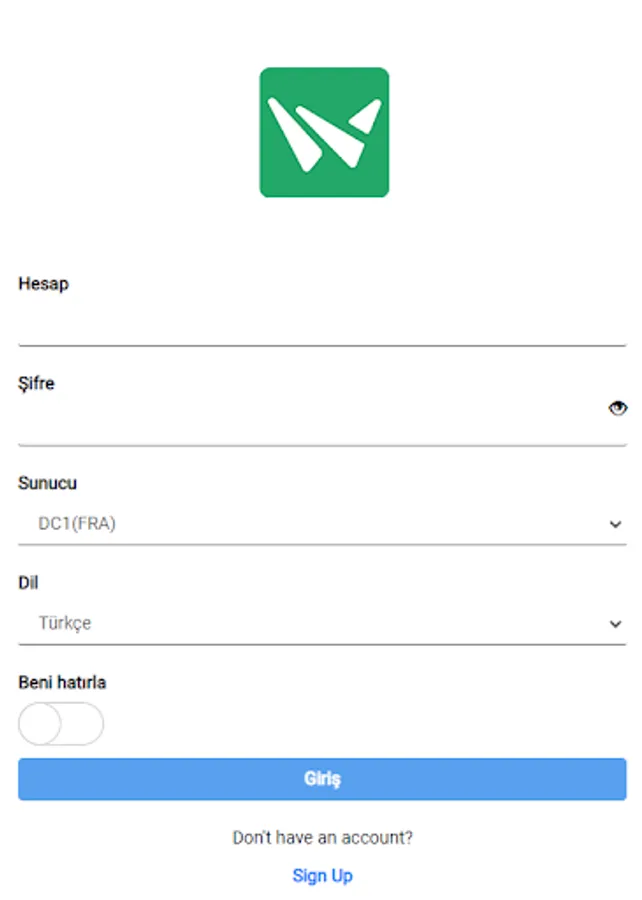Open the Sunucu DC1(FRA) dropdown

tap(322, 523)
